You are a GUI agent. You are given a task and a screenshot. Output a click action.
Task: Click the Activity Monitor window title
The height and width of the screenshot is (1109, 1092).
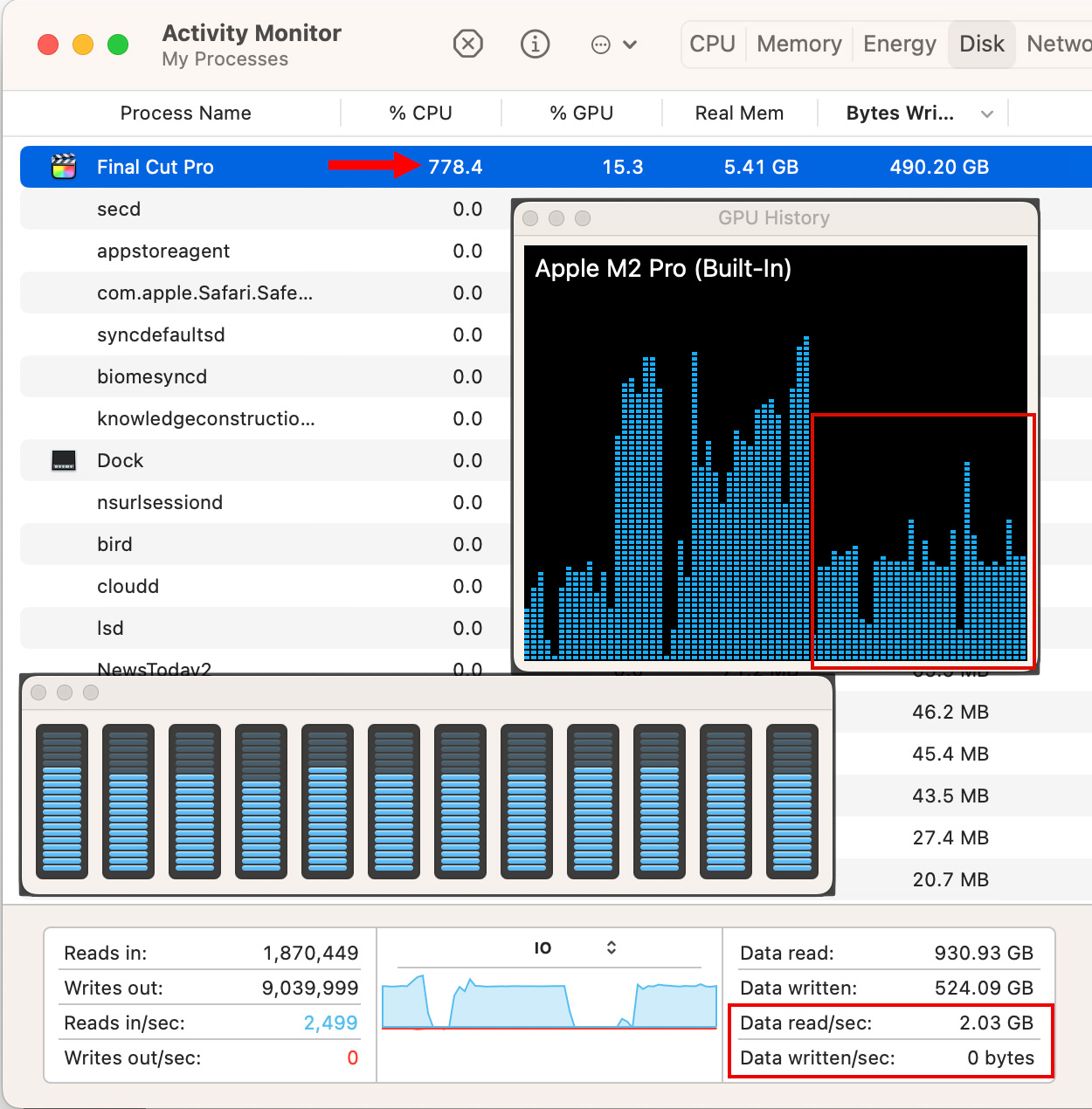pyautogui.click(x=252, y=33)
